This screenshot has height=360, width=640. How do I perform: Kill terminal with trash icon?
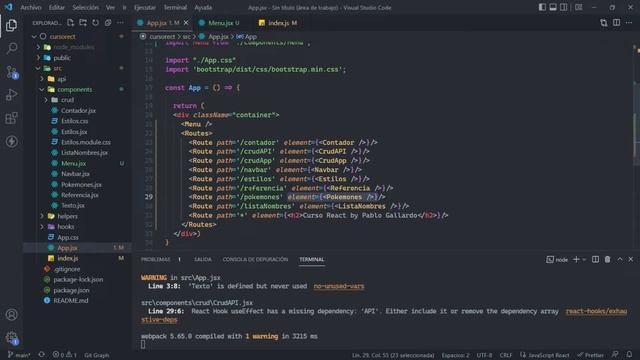pos(607,260)
